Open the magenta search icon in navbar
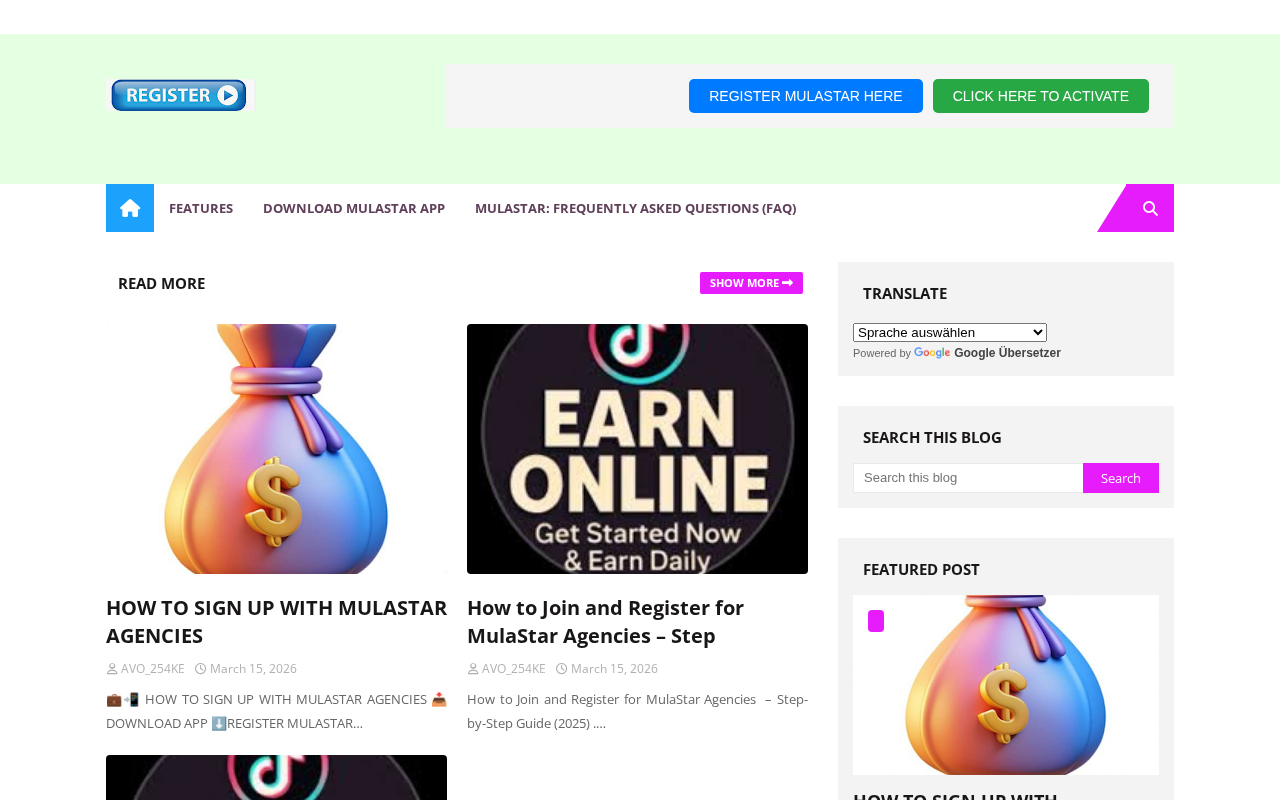Image resolution: width=1280 pixels, height=800 pixels. pyautogui.click(x=1150, y=208)
